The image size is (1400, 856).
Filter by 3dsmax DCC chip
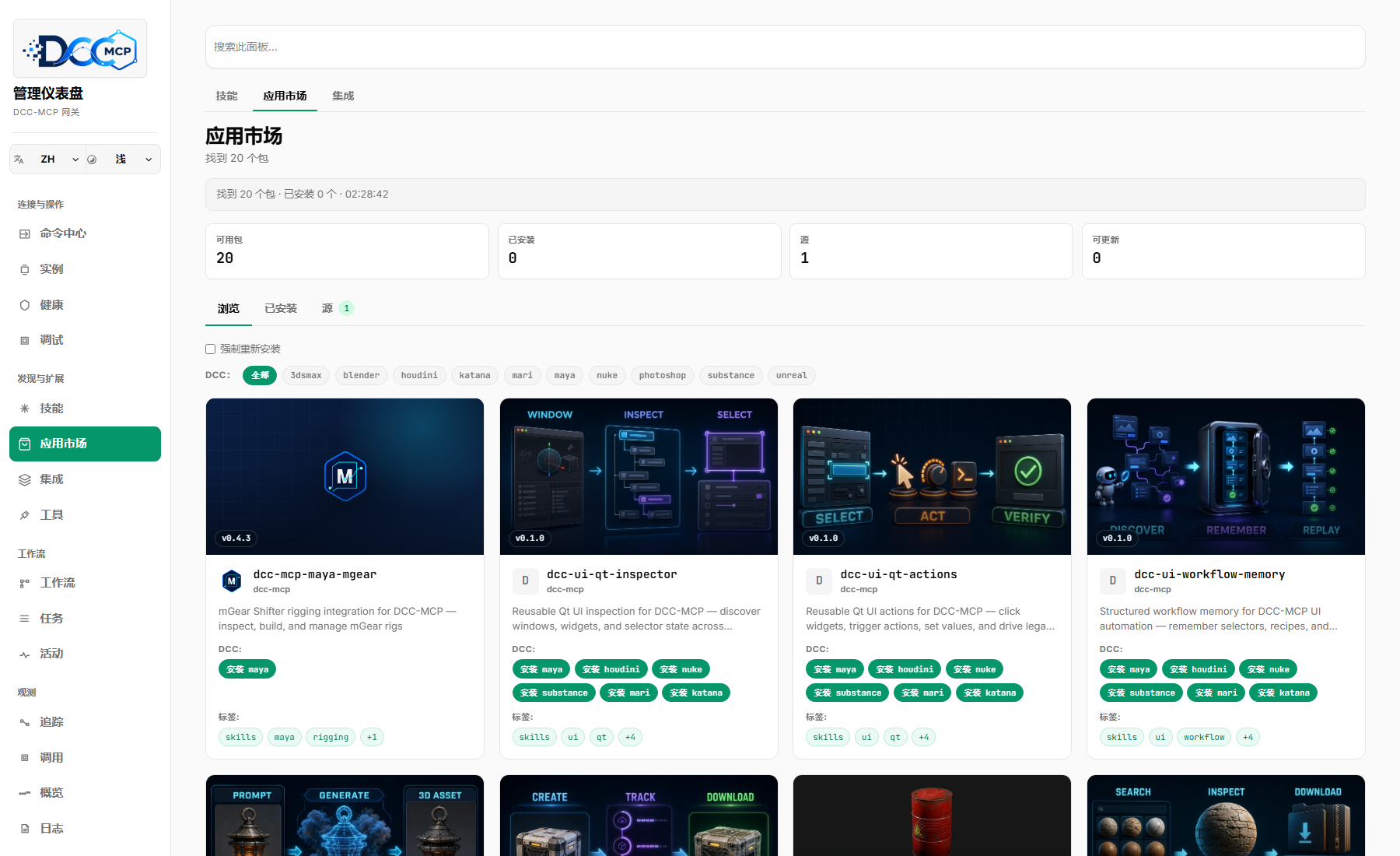[306, 375]
